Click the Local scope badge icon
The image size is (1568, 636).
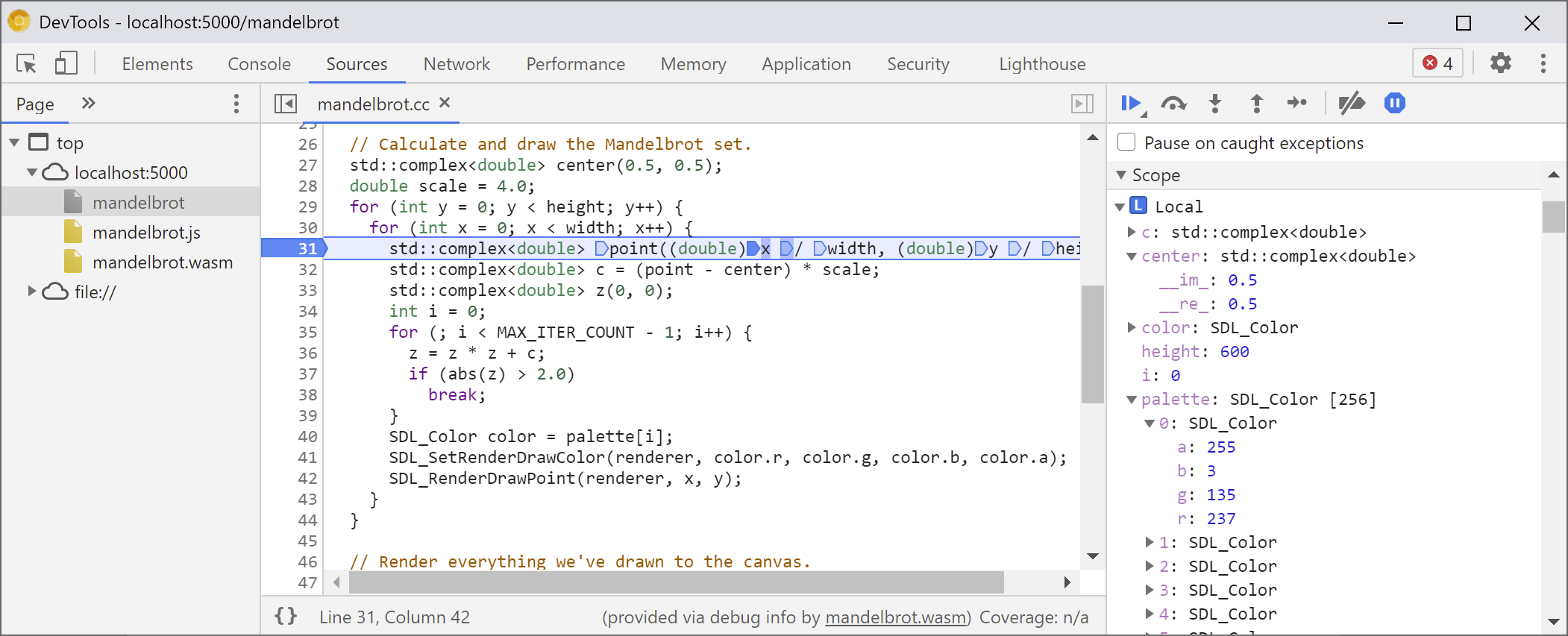1138,206
